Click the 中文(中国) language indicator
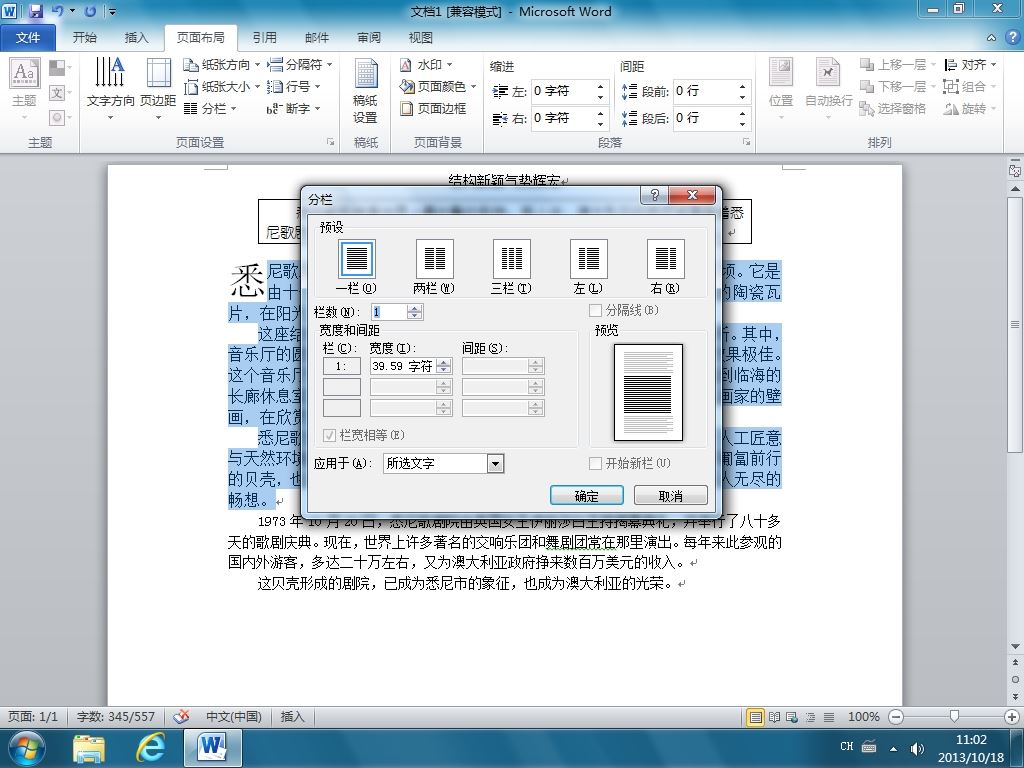This screenshot has height=768, width=1024. [x=234, y=717]
